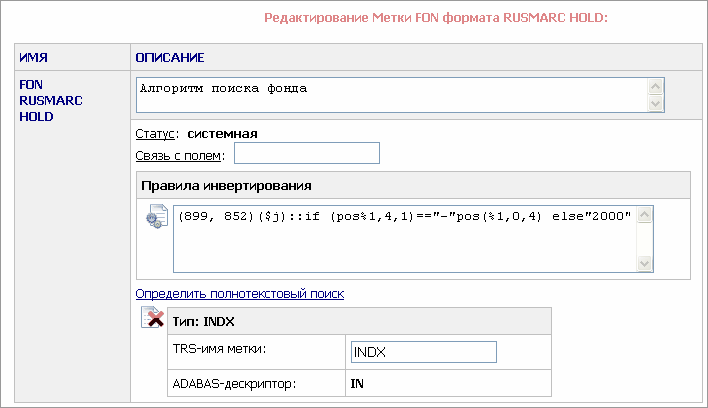Focus the 'Алгоритм поиска фонда' description box
708x408 pixels.
click(x=390, y=96)
